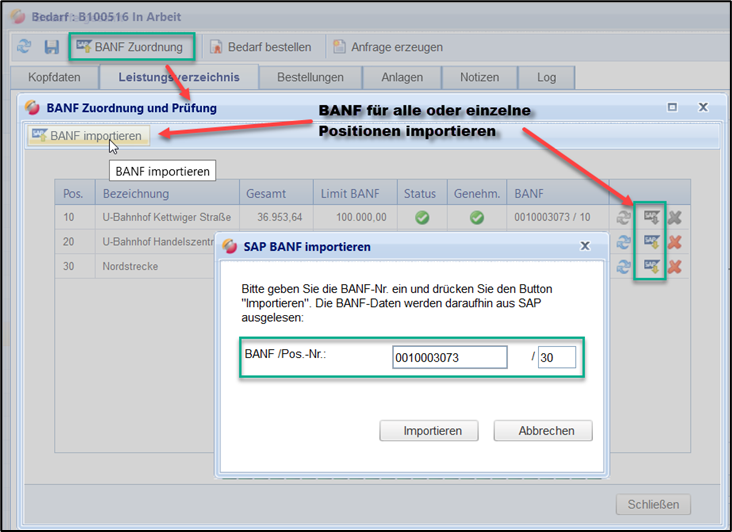Click the save disk icon
Viewport: 732px width, 532px height.
point(51,47)
